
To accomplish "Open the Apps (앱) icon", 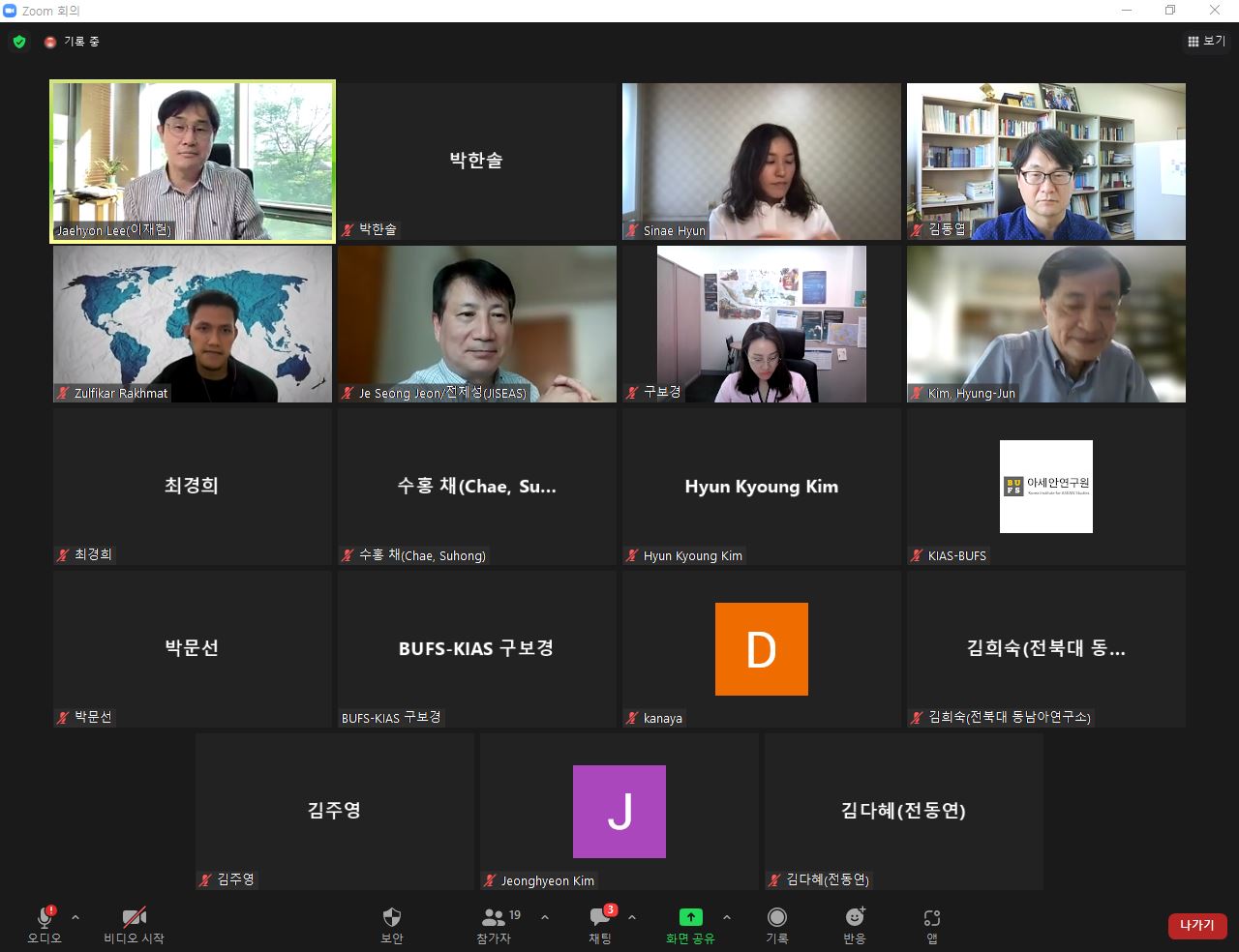I will (931, 918).
